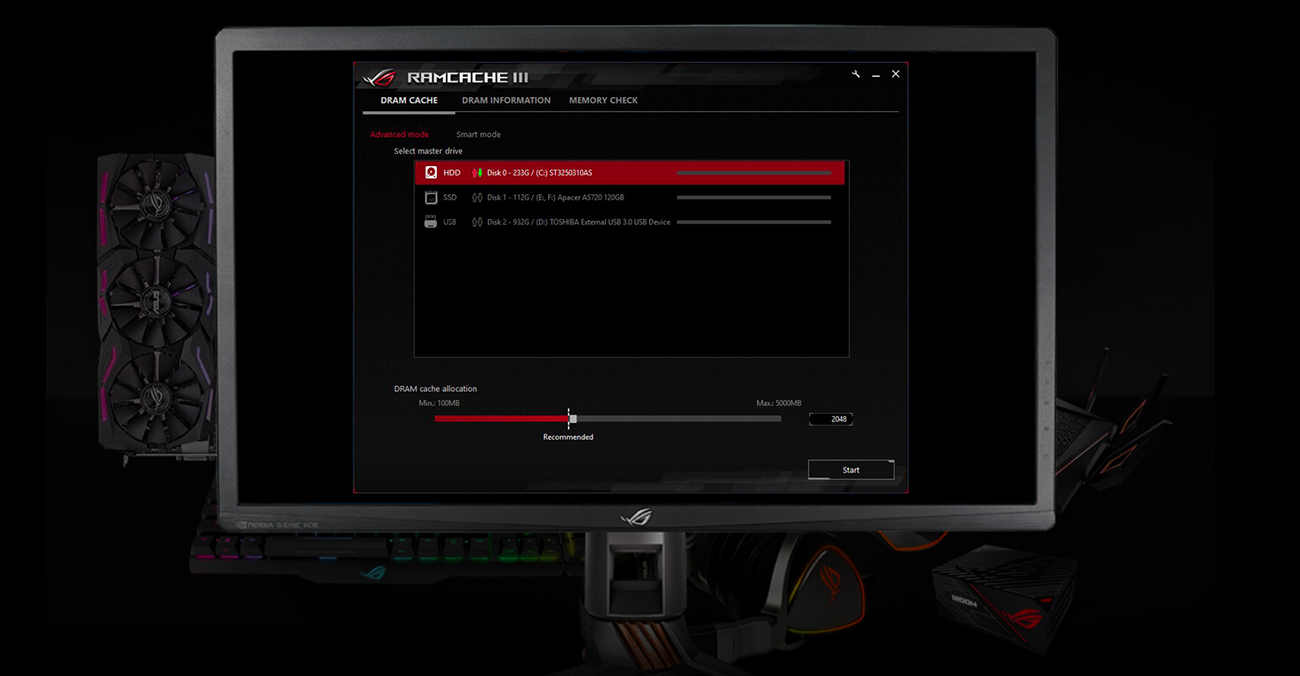Image resolution: width=1300 pixels, height=676 pixels.
Task: Click the ROG logo beside RAMCACHE III
Action: (380, 77)
